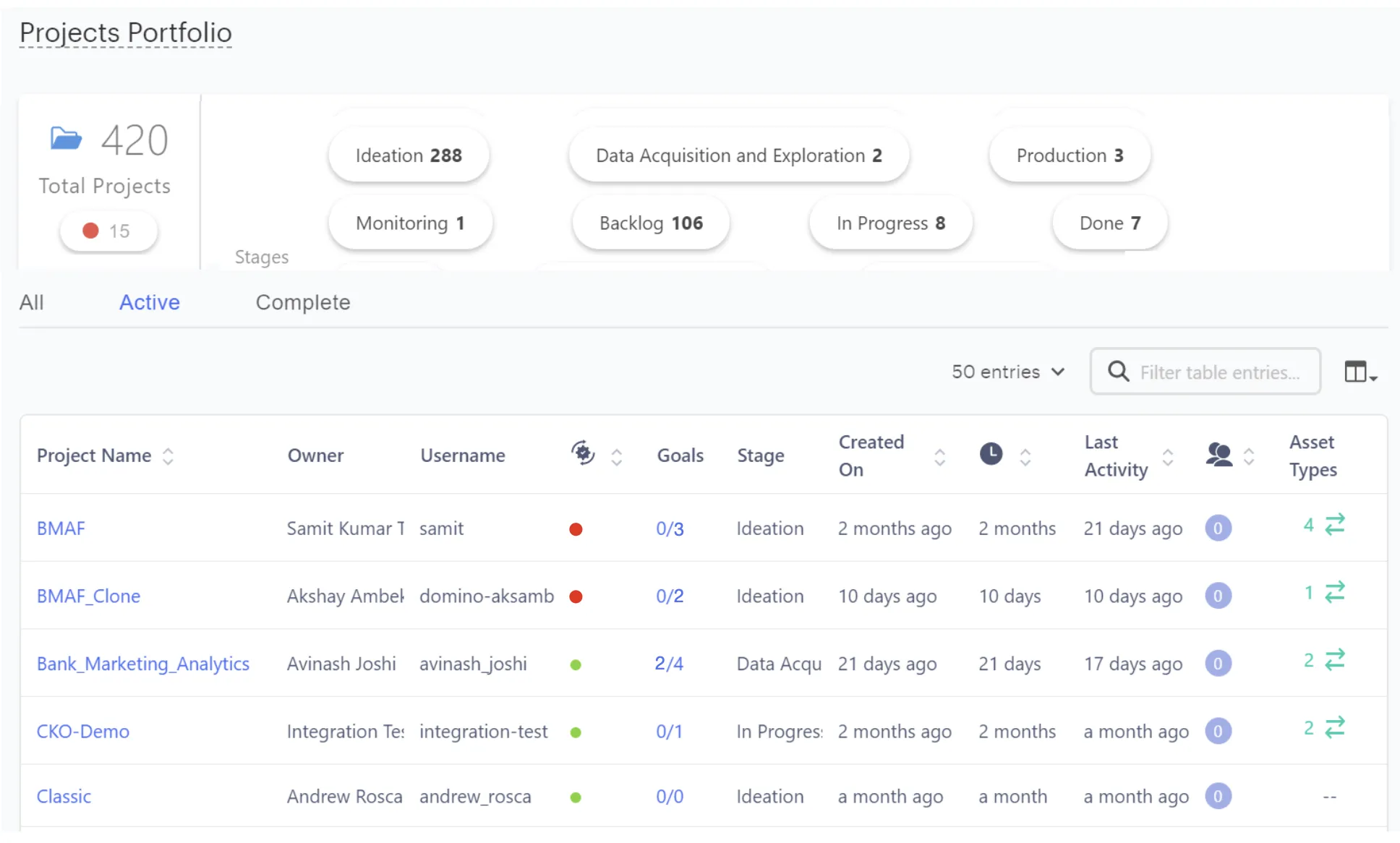Click the project status header icon
Viewport: 1400px width, 843px height.
[583, 453]
